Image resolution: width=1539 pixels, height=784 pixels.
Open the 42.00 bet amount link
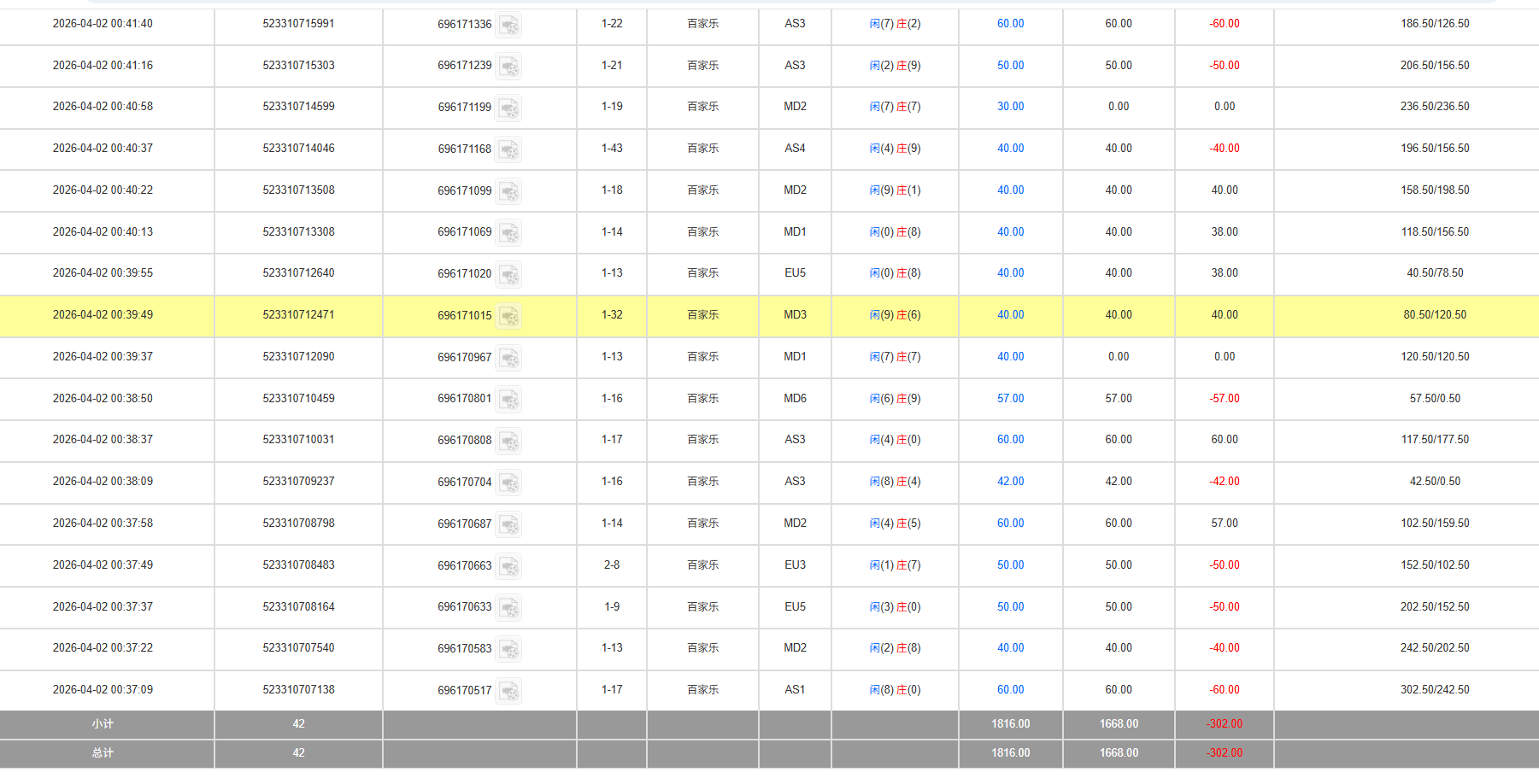tap(1010, 482)
